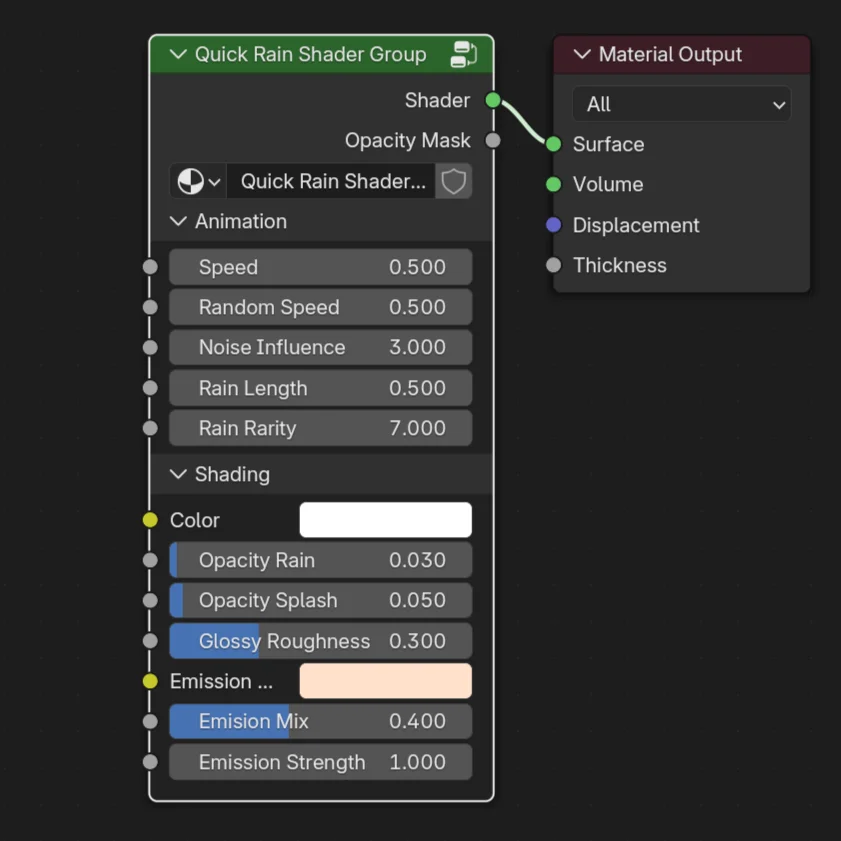
Task: Click the node group edit icon in header
Action: tap(464, 54)
